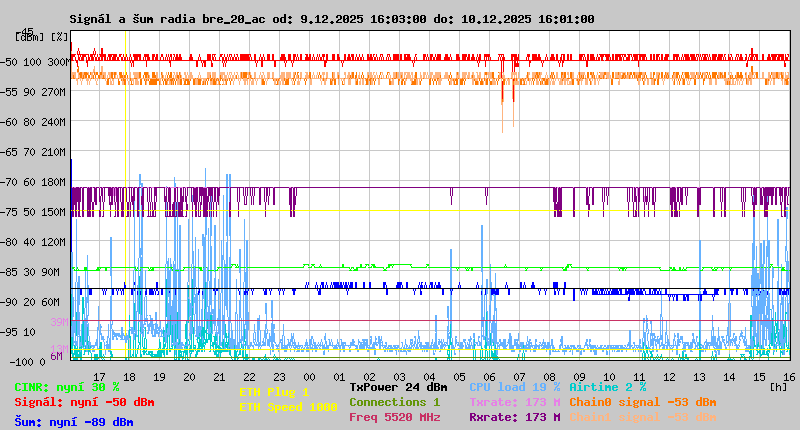Viewport: 800px width, 430px height.
Task: Click the cyan 'Airtime 2 %' legend label
Action: click(607, 387)
